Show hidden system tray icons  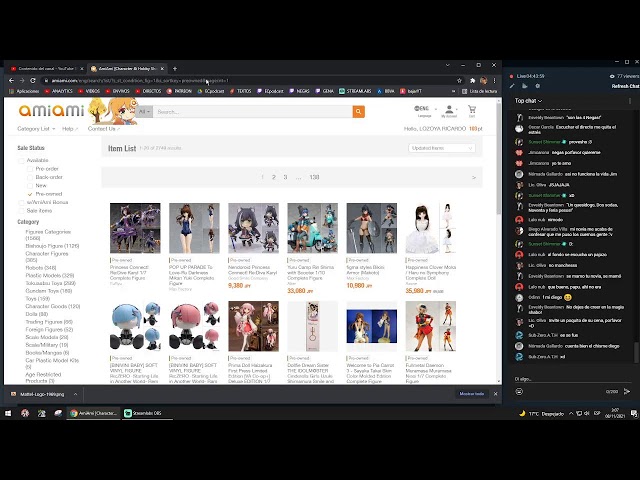coord(571,413)
